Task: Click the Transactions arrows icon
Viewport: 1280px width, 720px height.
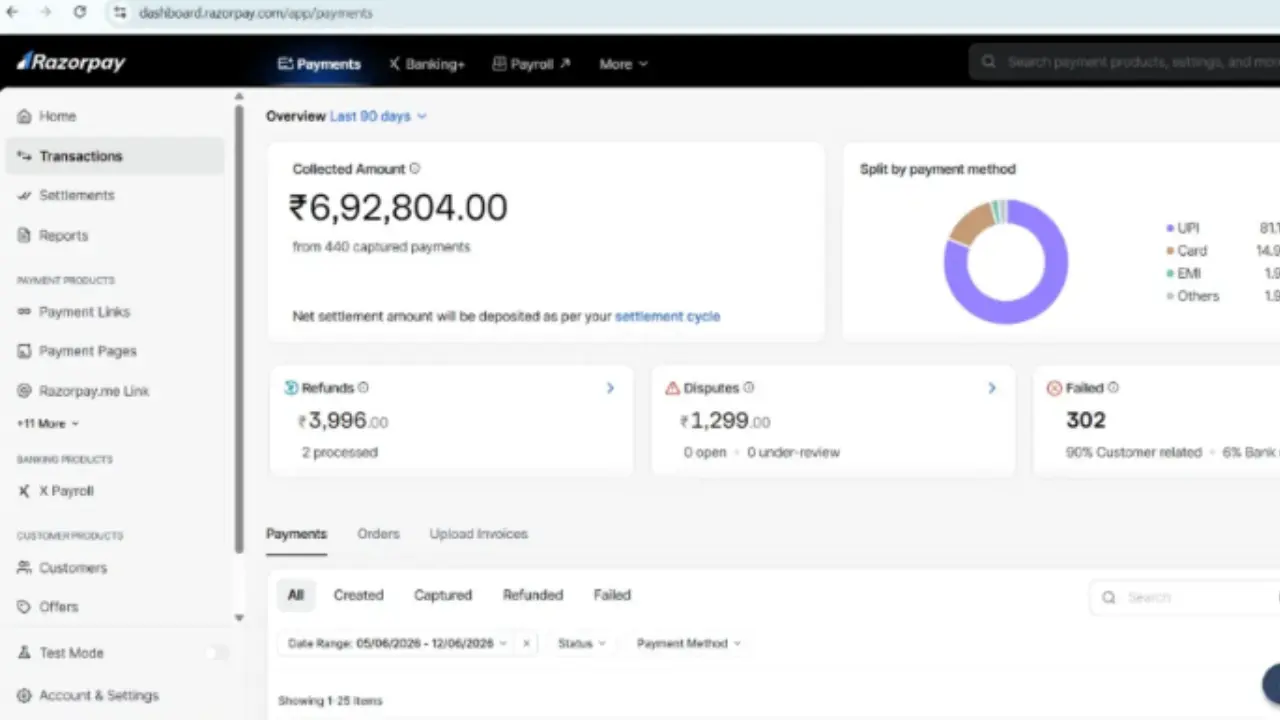Action: [24, 156]
